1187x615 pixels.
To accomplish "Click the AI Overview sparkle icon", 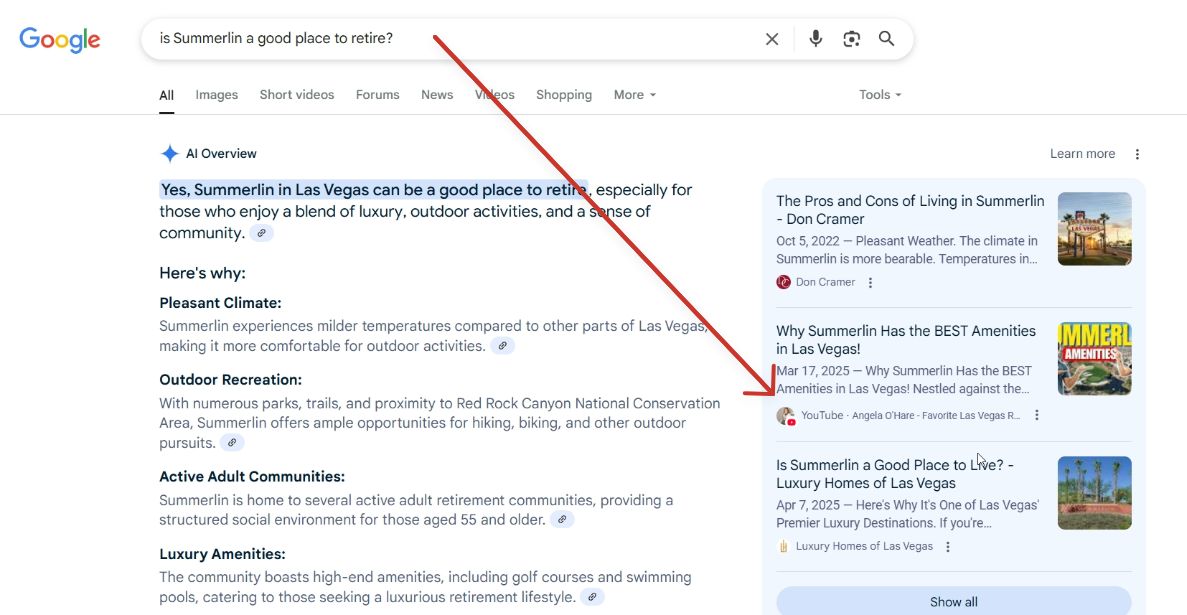I will pyautogui.click(x=170, y=154).
